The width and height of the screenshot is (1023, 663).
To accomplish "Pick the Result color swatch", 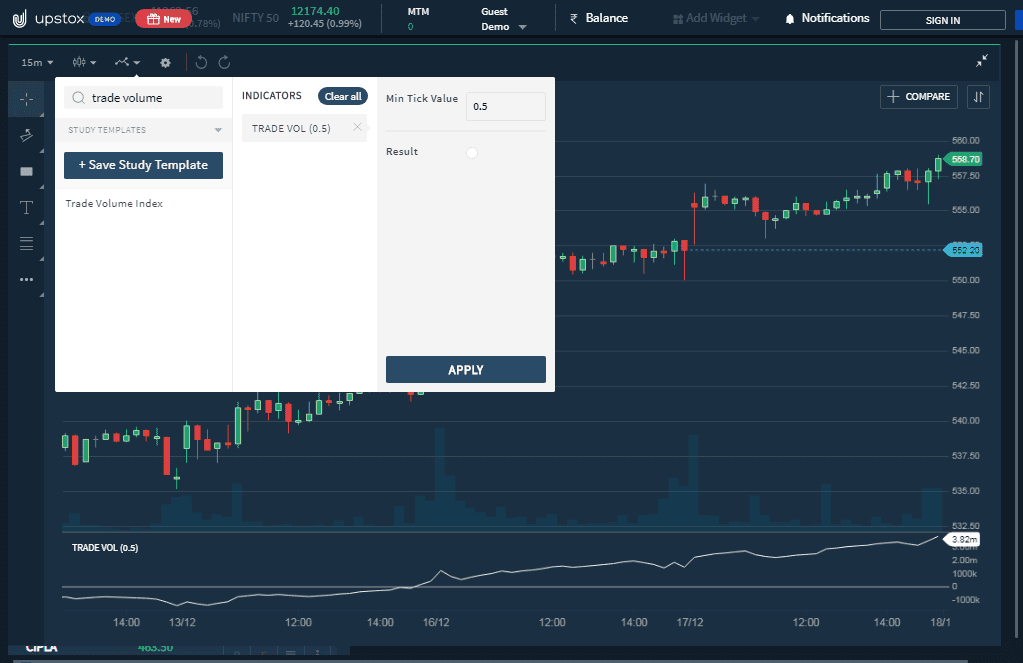I will tap(472, 153).
